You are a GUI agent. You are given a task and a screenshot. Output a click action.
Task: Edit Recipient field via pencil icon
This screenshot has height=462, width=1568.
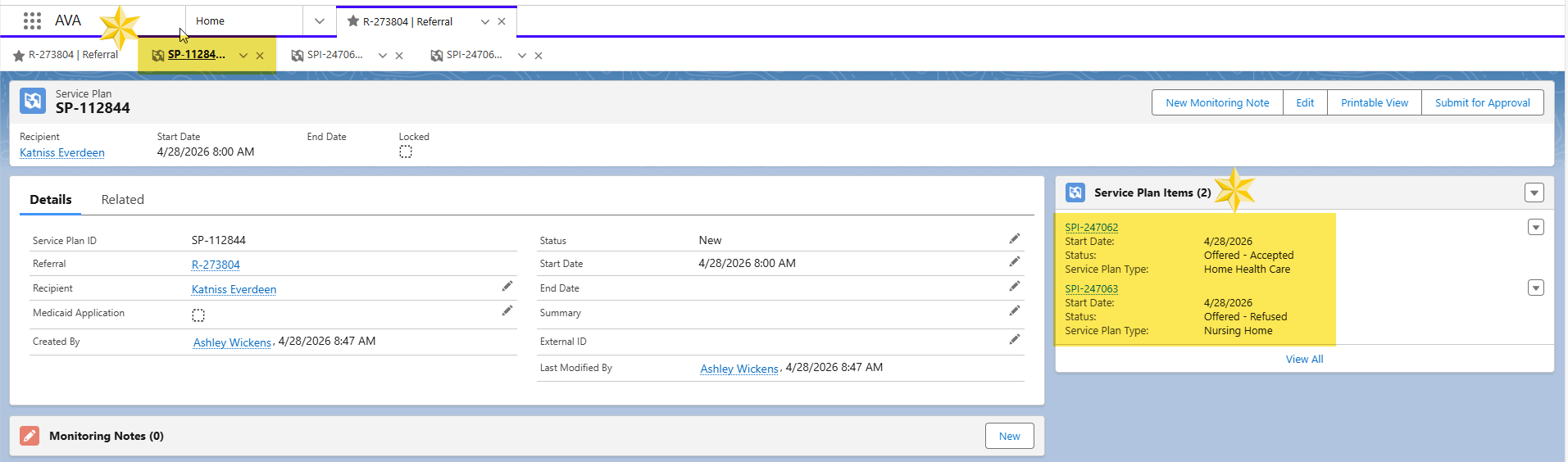507,286
